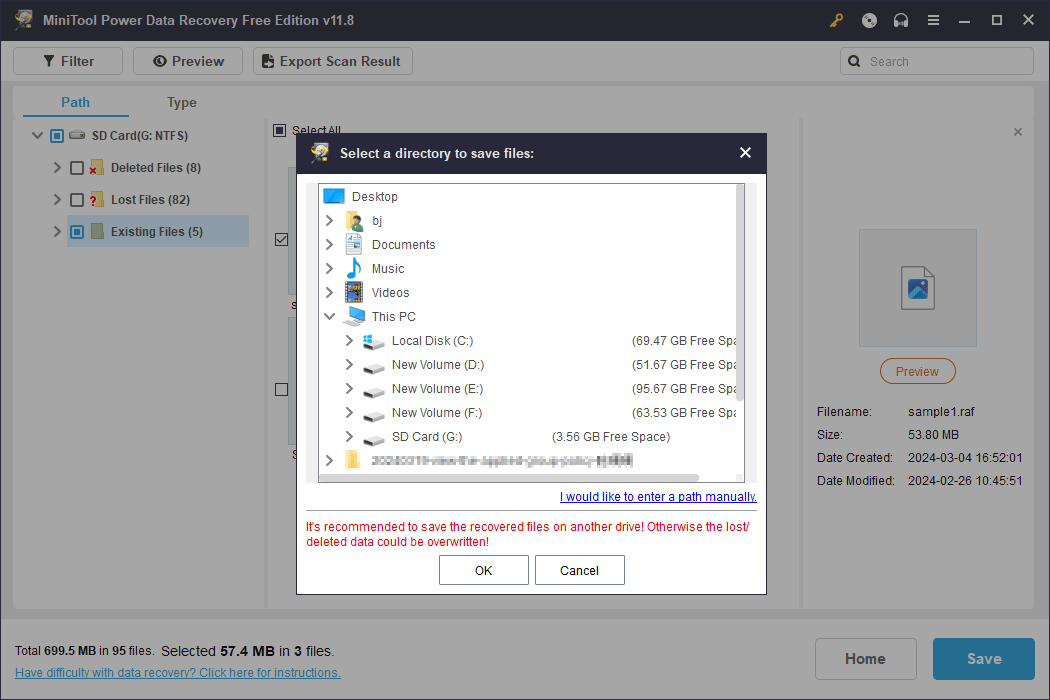The image size is (1050, 700).
Task: Open the hamburger menu
Action: coord(933,19)
